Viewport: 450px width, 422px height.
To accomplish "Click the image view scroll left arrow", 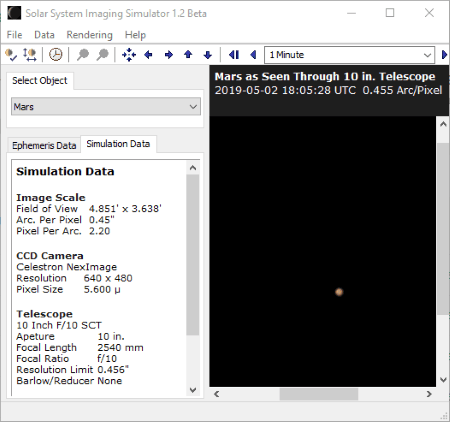I will click(x=217, y=394).
